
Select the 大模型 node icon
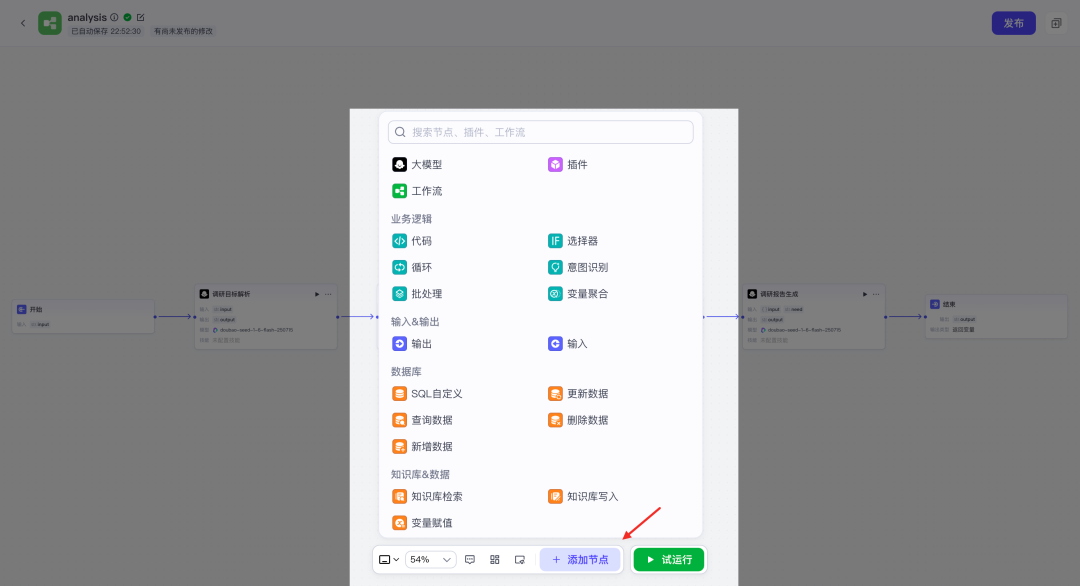point(399,165)
